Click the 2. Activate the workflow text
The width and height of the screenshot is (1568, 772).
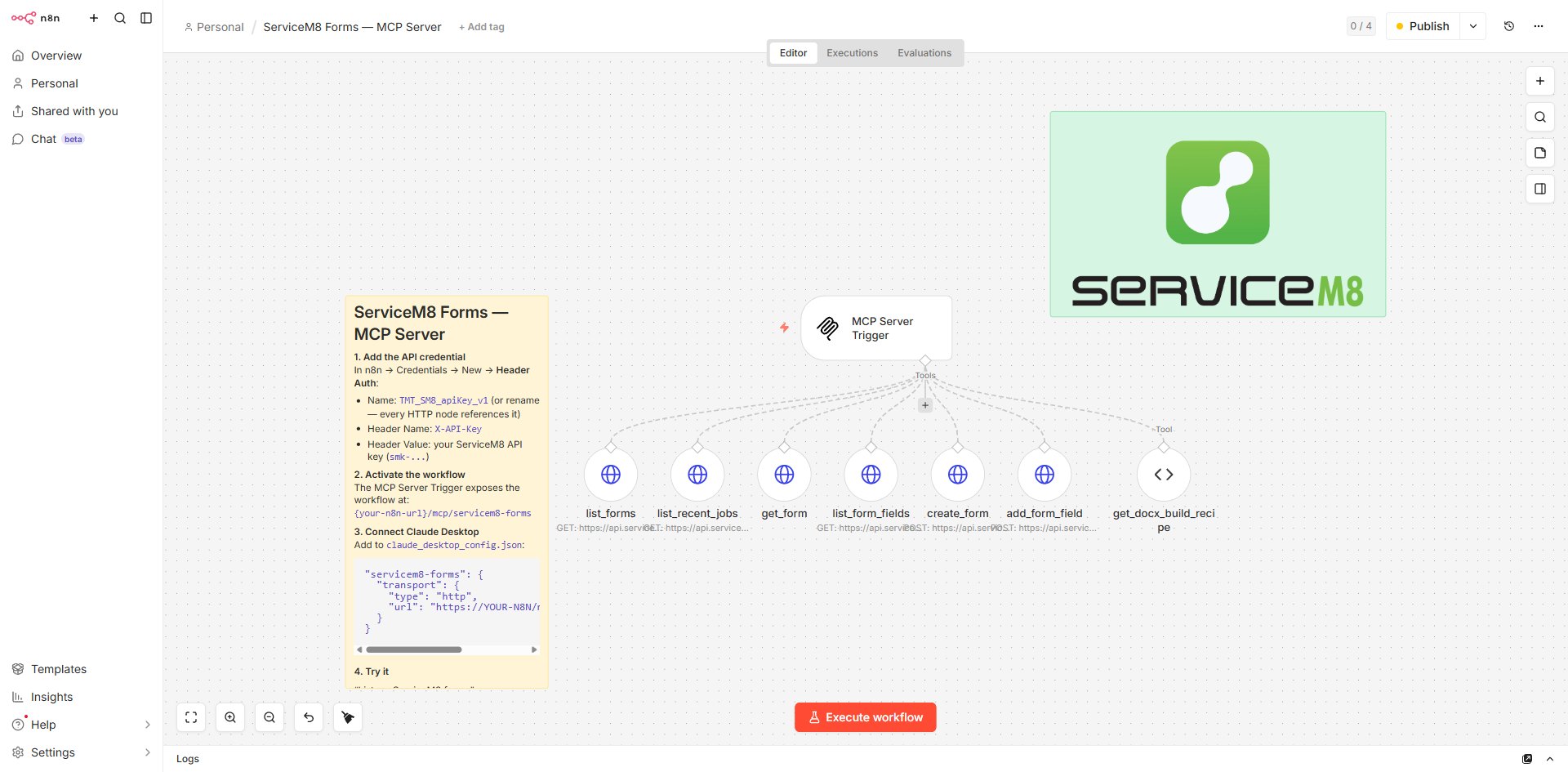coord(409,475)
